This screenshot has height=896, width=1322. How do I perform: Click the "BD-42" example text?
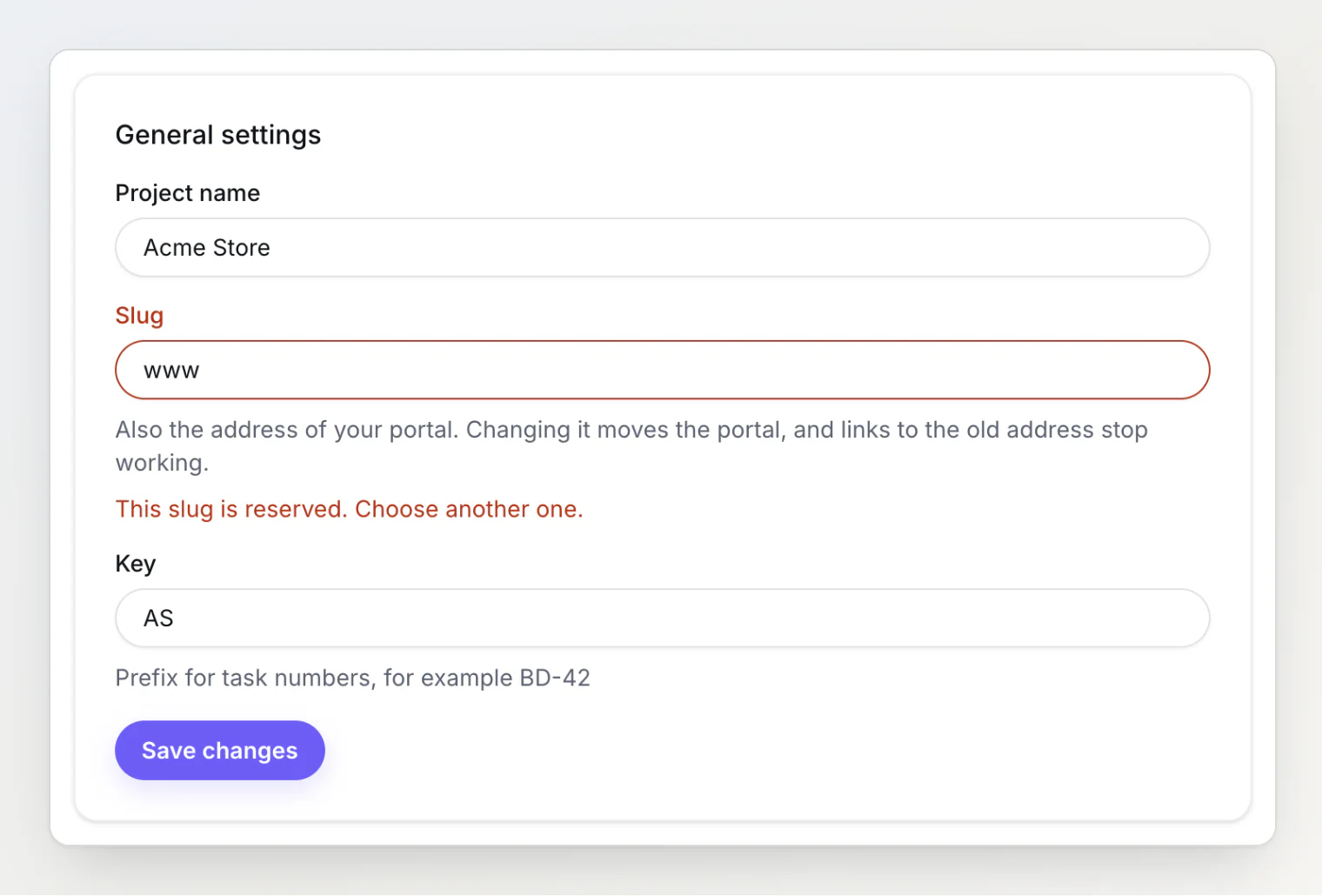(x=555, y=678)
